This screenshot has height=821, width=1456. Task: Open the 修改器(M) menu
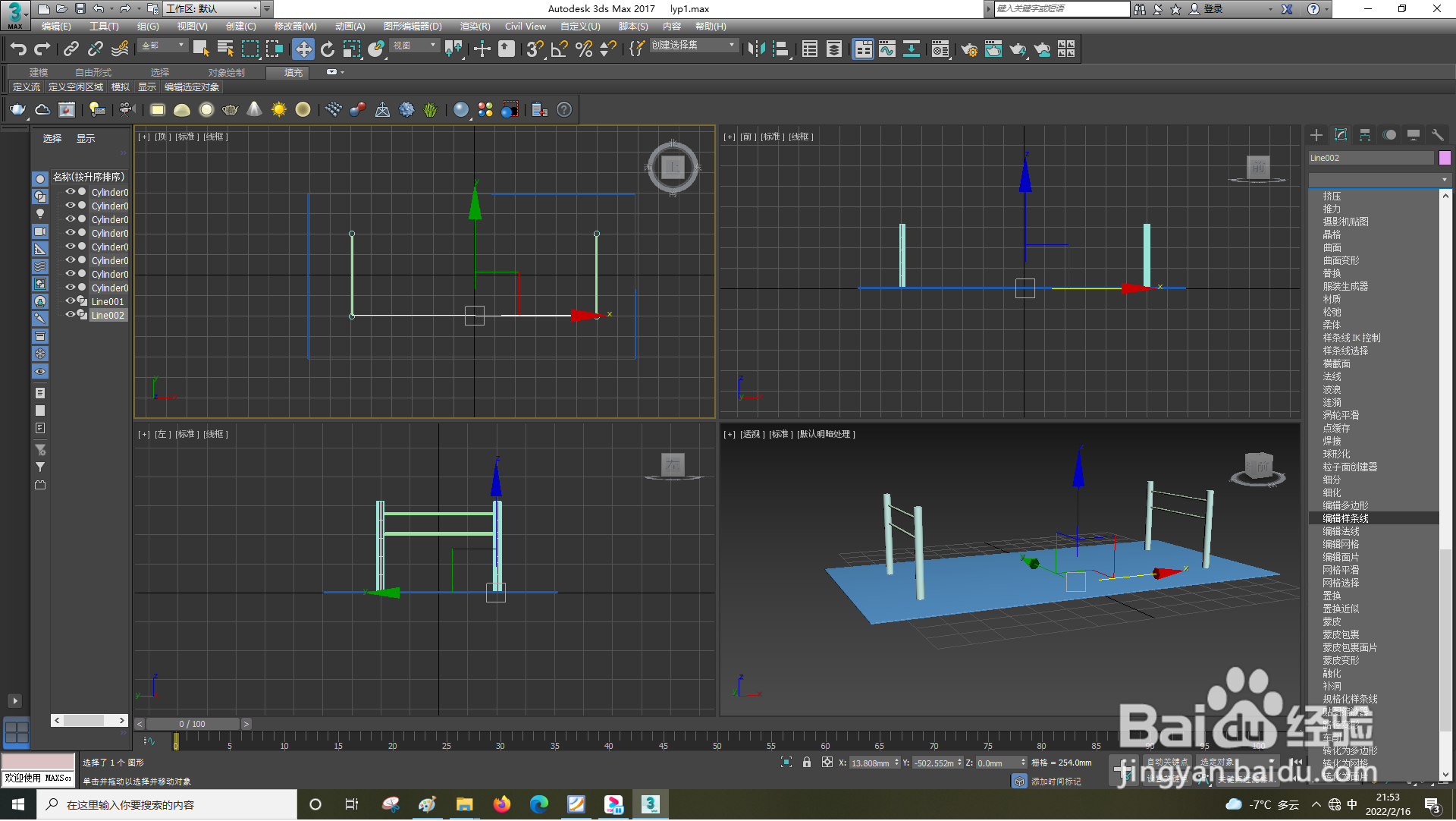296,27
